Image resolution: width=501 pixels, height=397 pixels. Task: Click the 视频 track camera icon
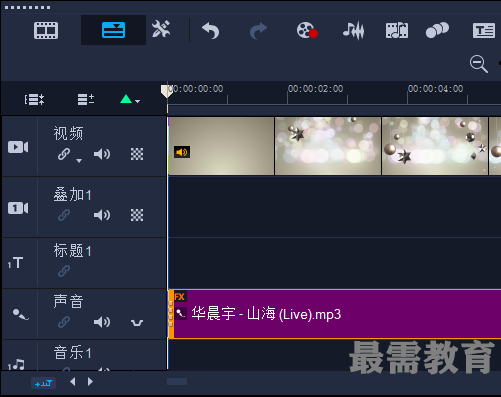[x=18, y=147]
